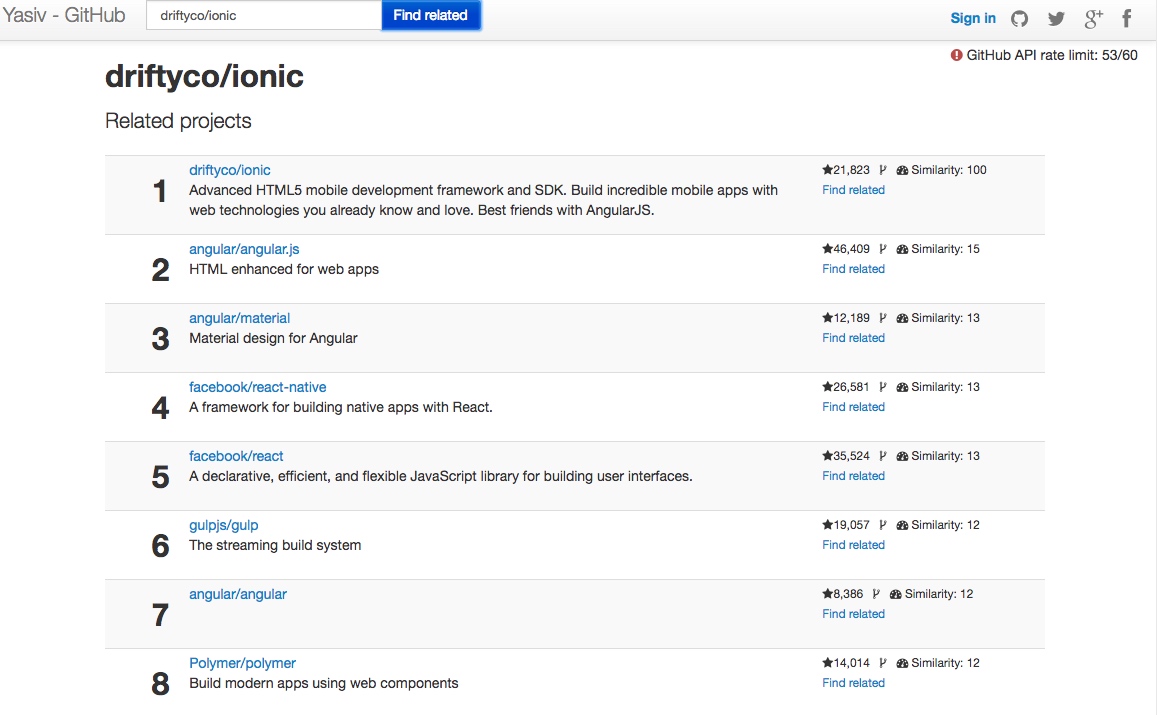Click the similarity gauge icon for Polymer/polymer

902,663
